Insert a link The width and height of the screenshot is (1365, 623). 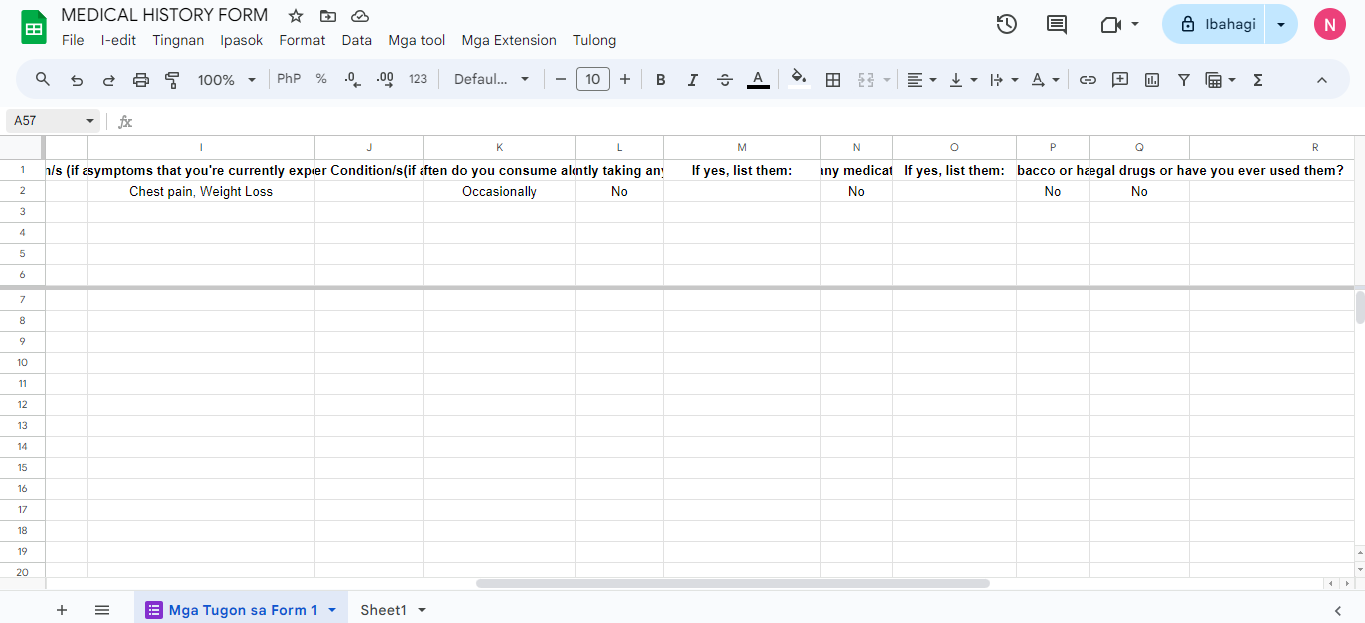[1088, 79]
